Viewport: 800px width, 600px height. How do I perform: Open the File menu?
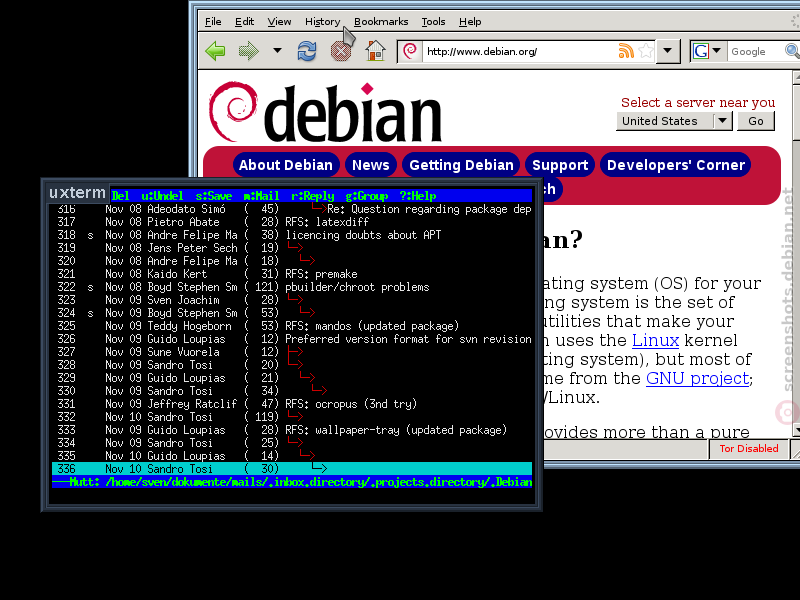[213, 21]
